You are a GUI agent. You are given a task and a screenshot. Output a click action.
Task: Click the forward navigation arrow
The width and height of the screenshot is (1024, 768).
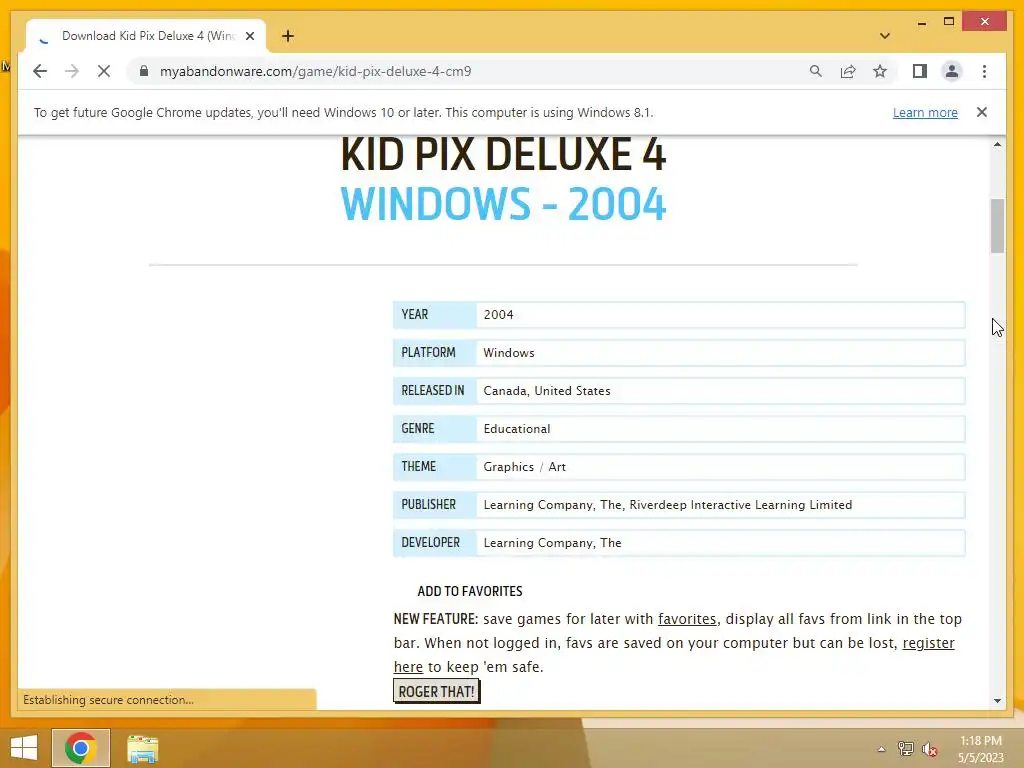pos(72,71)
